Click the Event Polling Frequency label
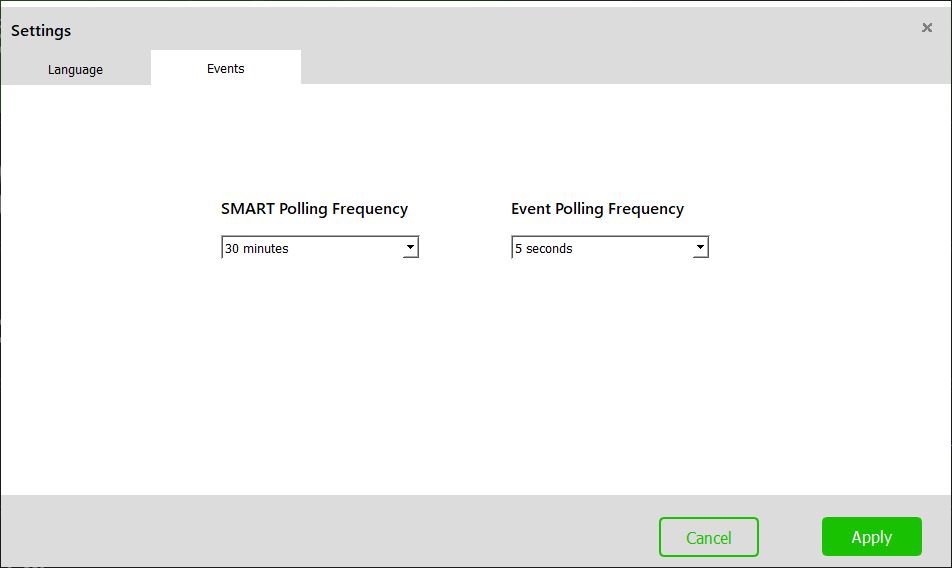This screenshot has width=952, height=568. (x=597, y=209)
